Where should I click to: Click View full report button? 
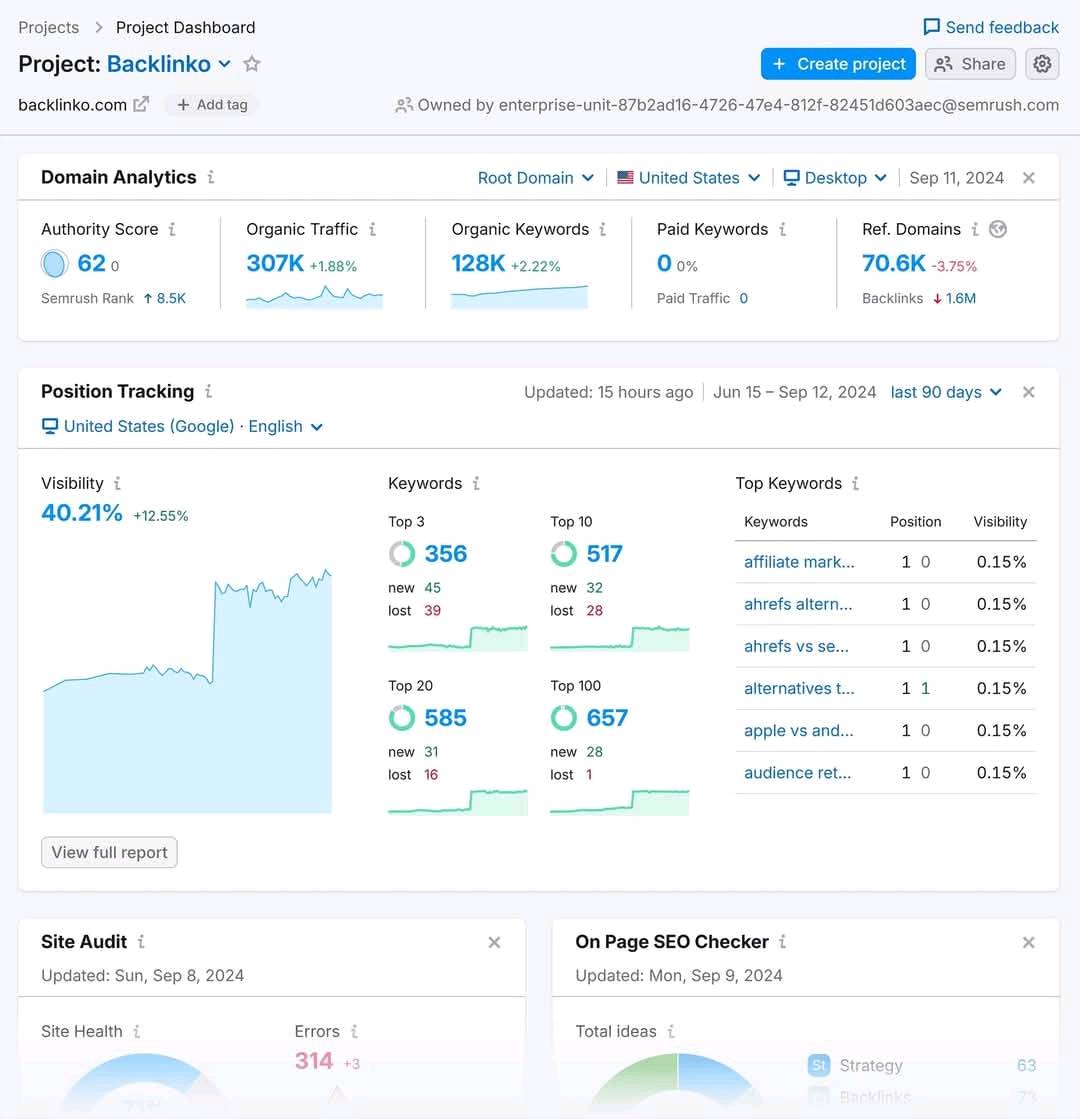[x=109, y=852]
